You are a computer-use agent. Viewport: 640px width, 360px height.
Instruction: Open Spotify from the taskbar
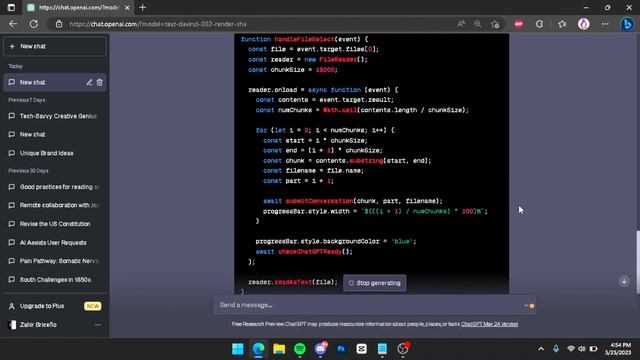300,349
